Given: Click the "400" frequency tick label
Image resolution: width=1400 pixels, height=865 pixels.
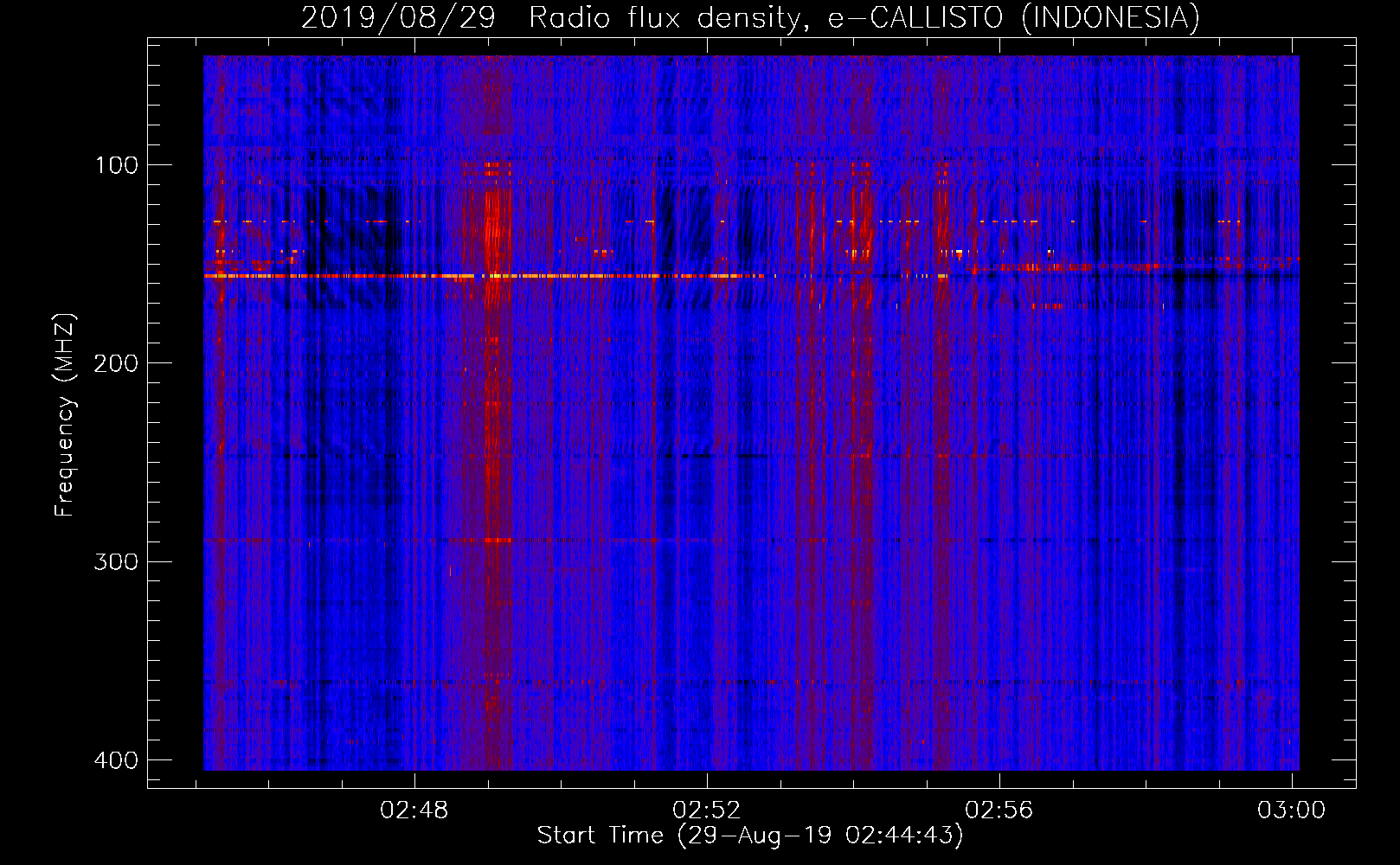Looking at the screenshot, I should pos(117,760).
